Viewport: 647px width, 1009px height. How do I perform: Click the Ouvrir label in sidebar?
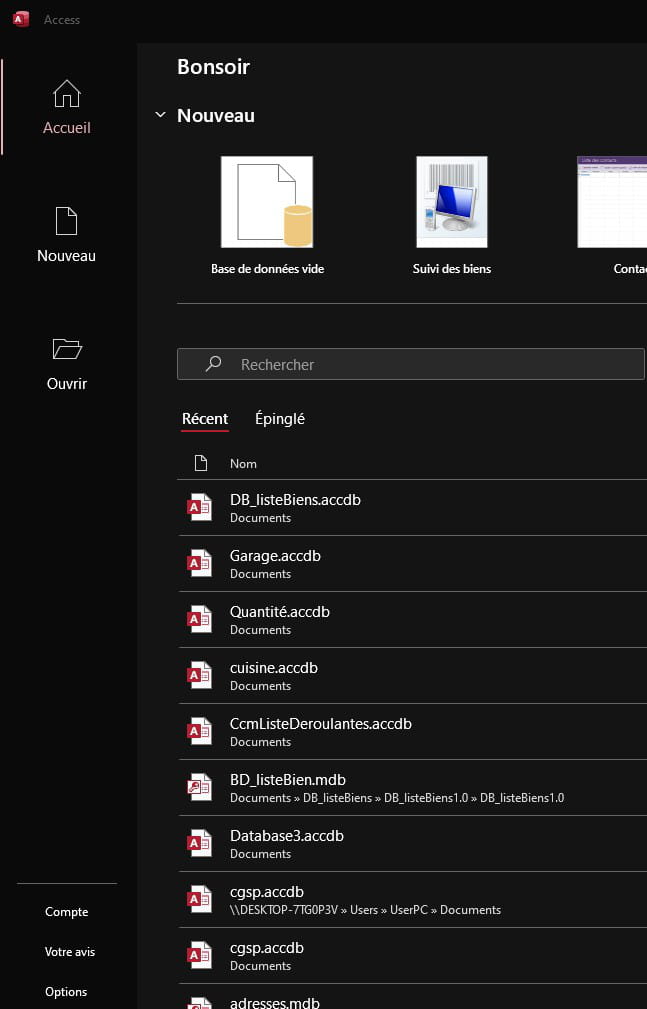pos(67,384)
